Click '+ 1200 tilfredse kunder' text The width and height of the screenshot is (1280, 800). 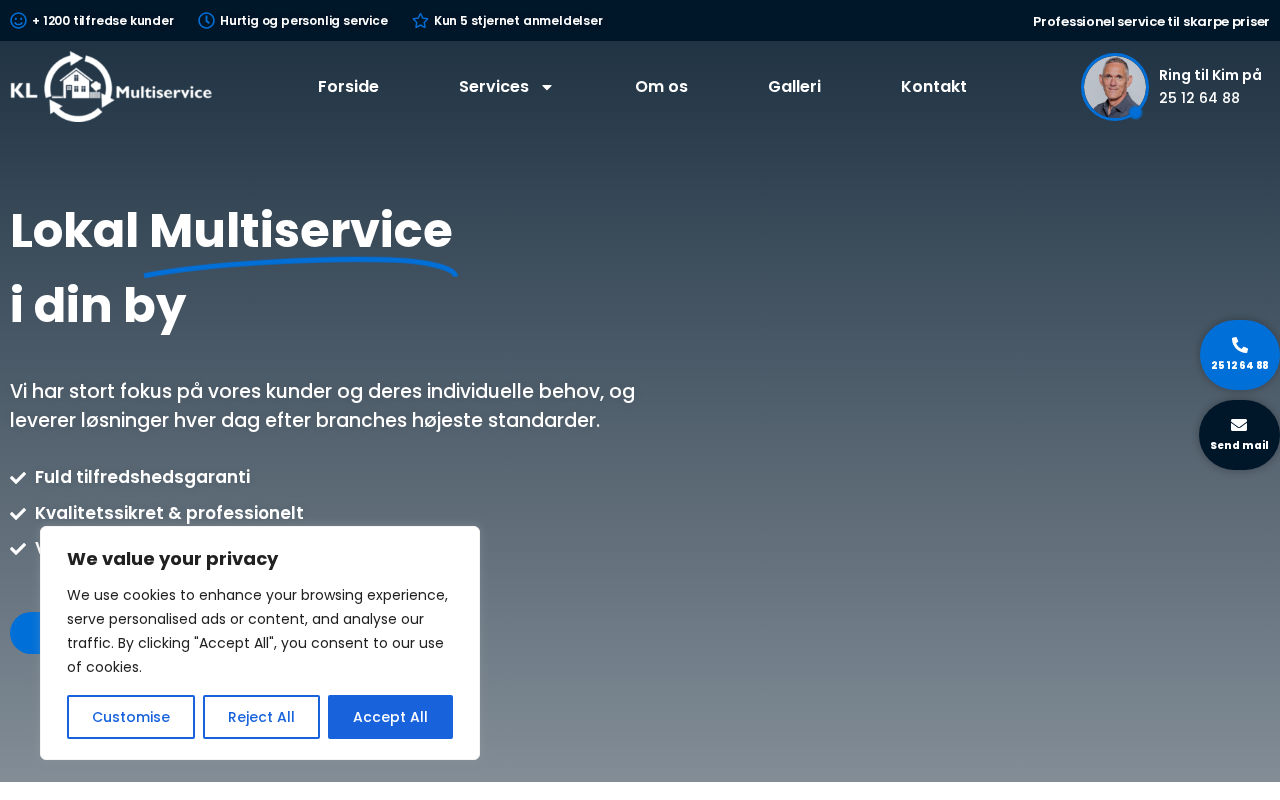pos(103,21)
